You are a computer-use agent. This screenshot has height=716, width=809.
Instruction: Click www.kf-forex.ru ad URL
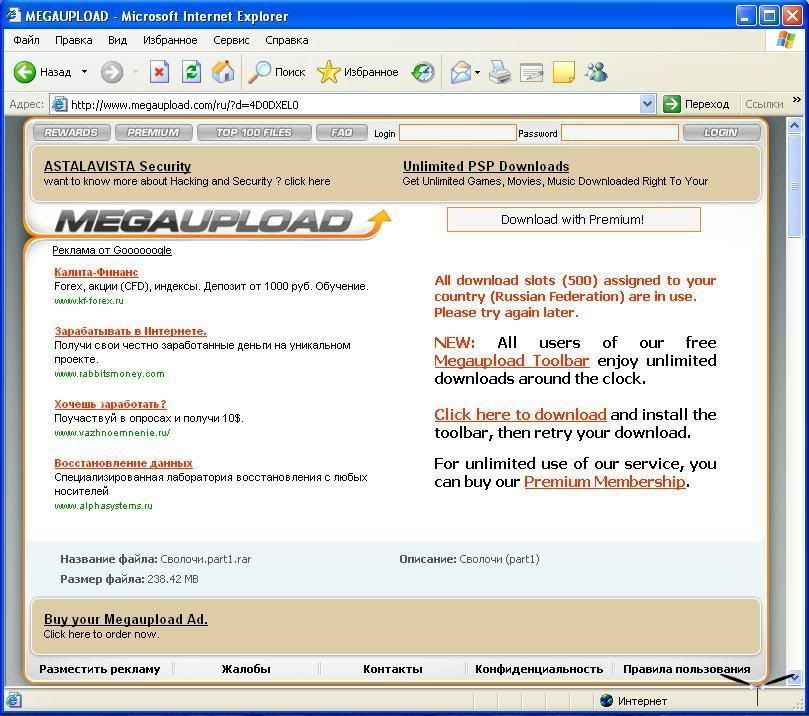[x=89, y=301]
